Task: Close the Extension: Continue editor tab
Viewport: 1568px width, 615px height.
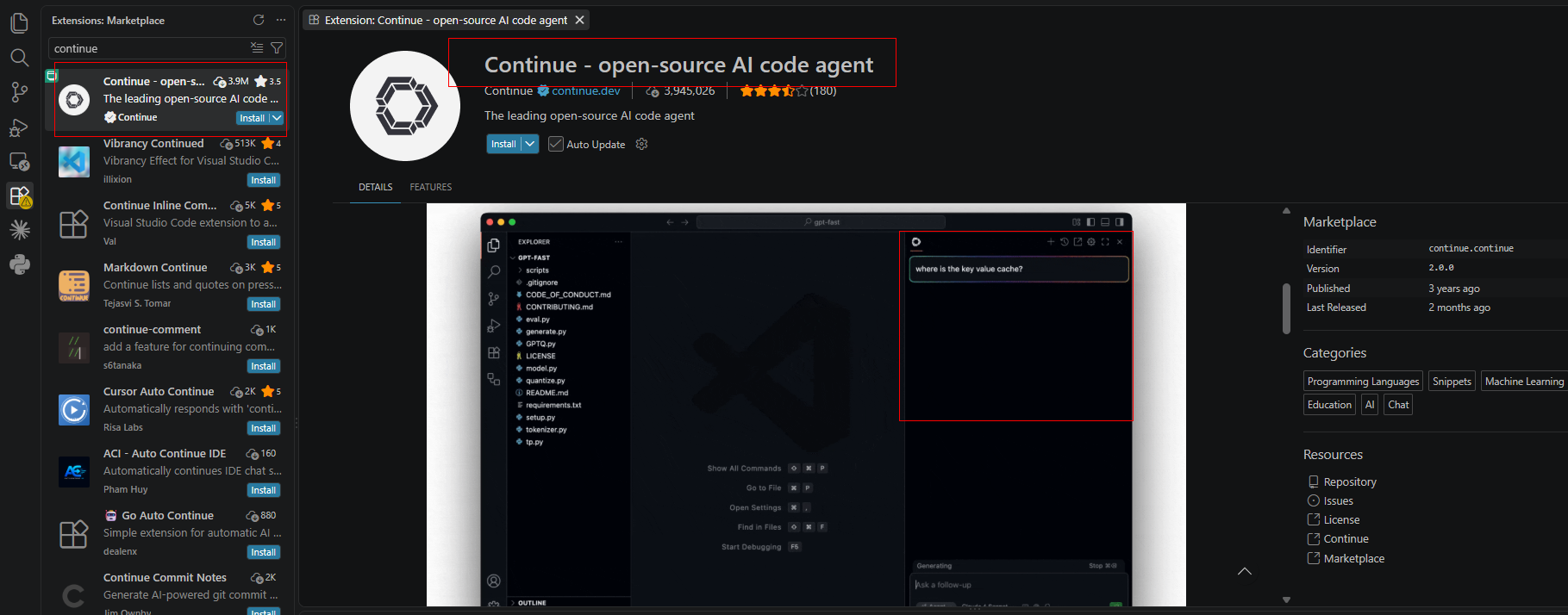Action: coord(579,20)
